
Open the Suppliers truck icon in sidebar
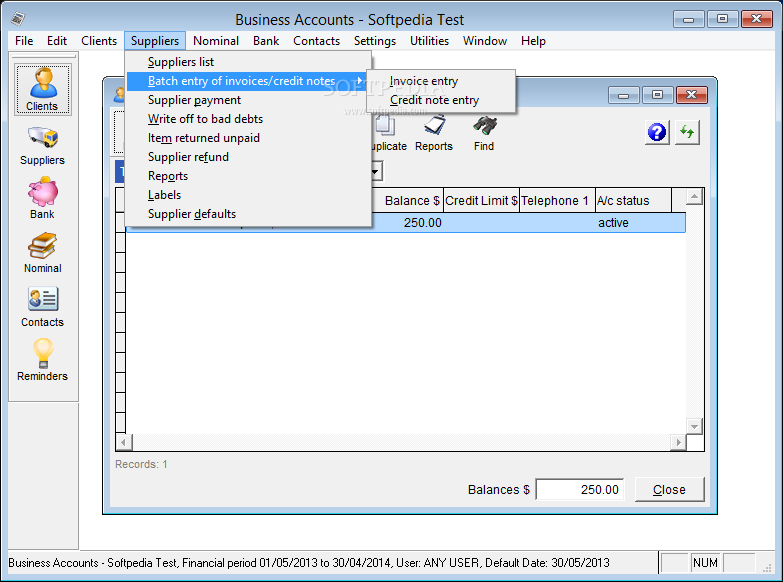point(42,145)
